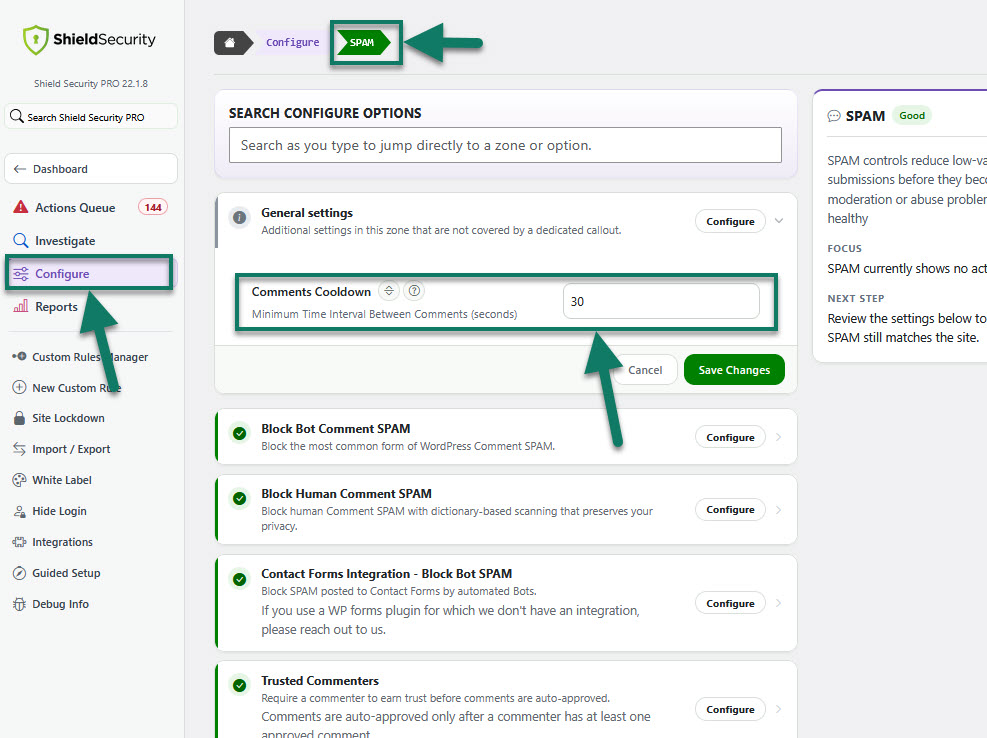Click the Cancel button
Image resolution: width=987 pixels, height=738 pixels.
pos(645,370)
